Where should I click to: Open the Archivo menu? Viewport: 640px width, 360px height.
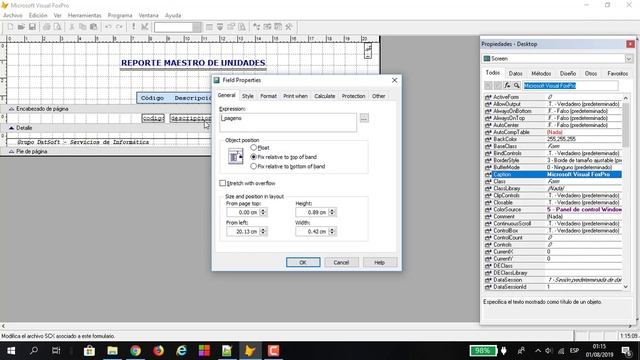pyautogui.click(x=13, y=16)
